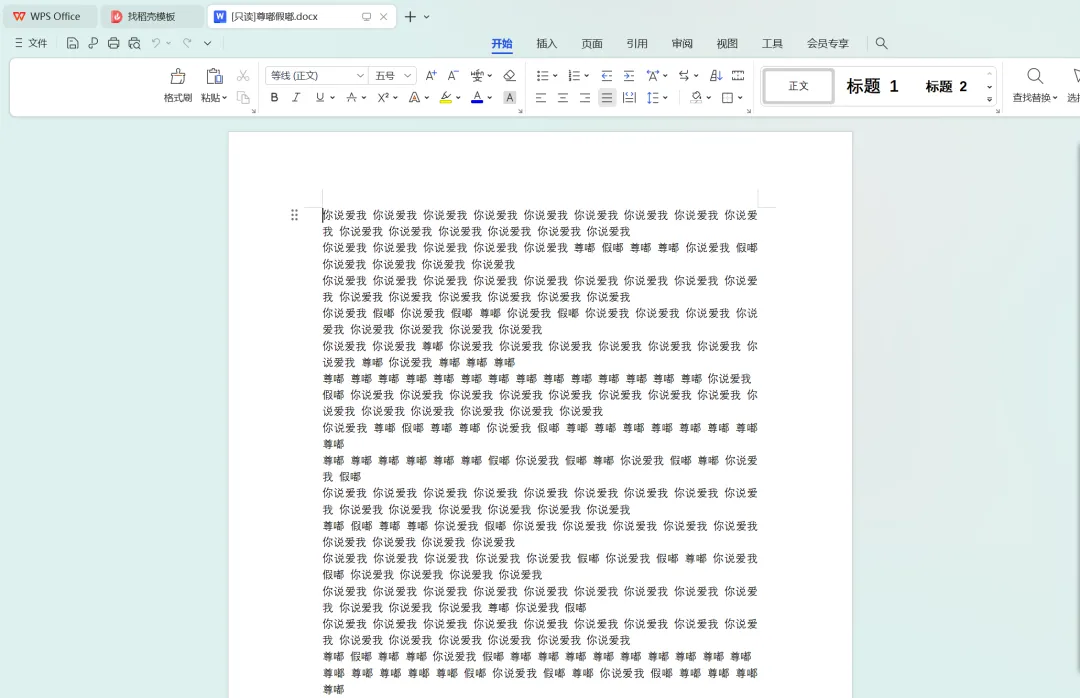This screenshot has height=698, width=1080.
Task: Toggle Superscript X² button
Action: click(384, 98)
